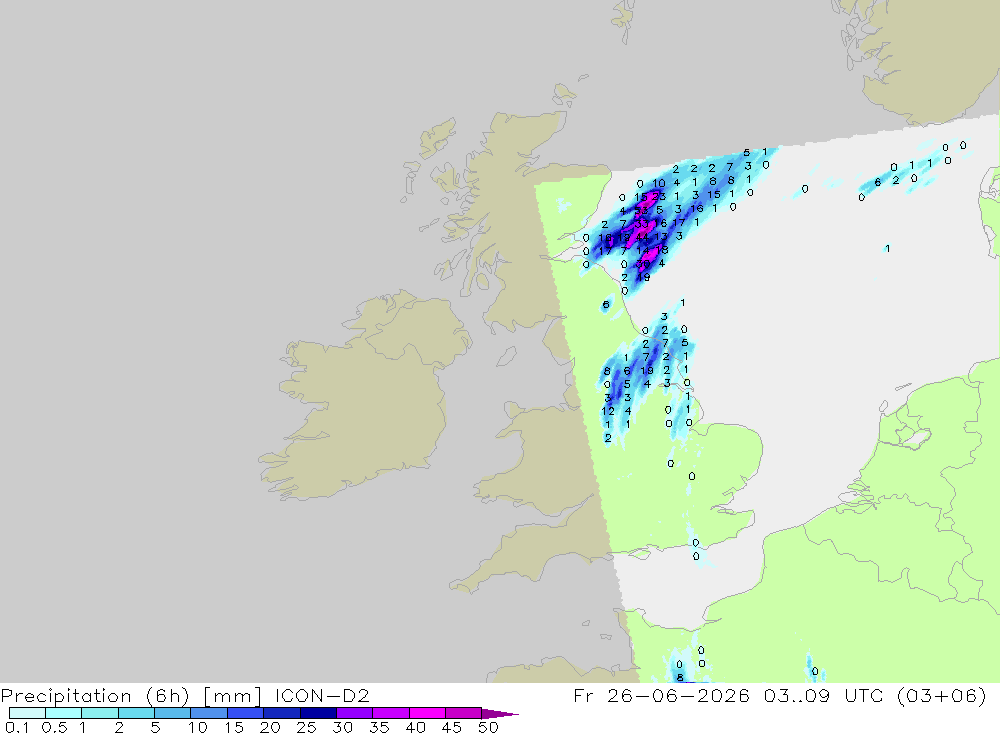Viewport: 1000px width, 733px height.
Task: Click the legend label '0.5'
Action: click(54, 727)
